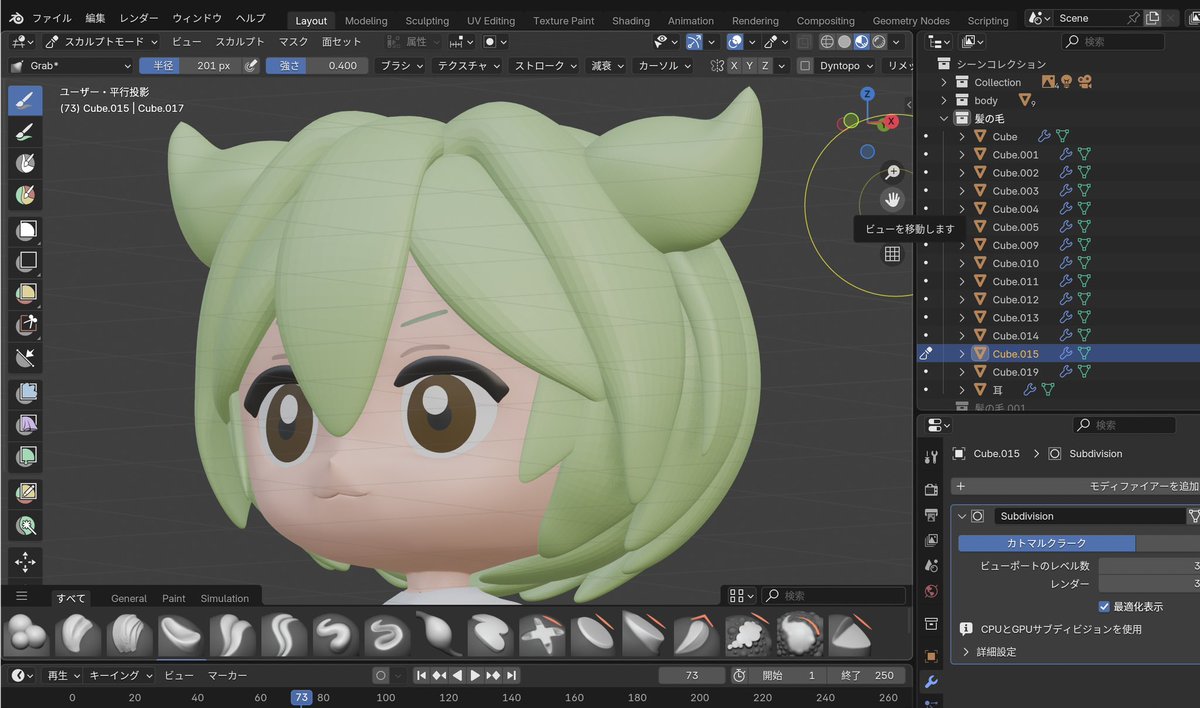Click the pan view hand gizmo
1200x708 pixels.
[x=893, y=199]
